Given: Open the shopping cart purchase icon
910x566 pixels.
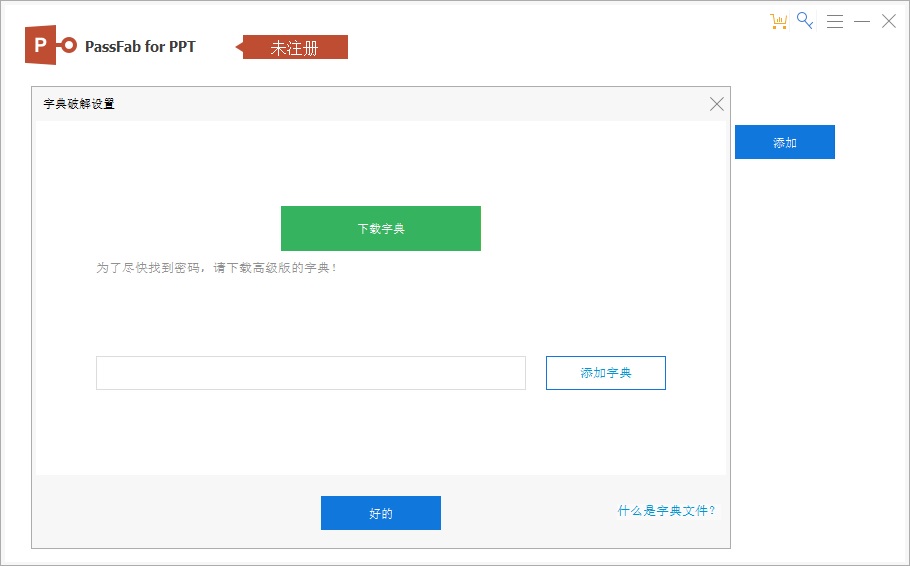Looking at the screenshot, I should [x=778, y=21].
